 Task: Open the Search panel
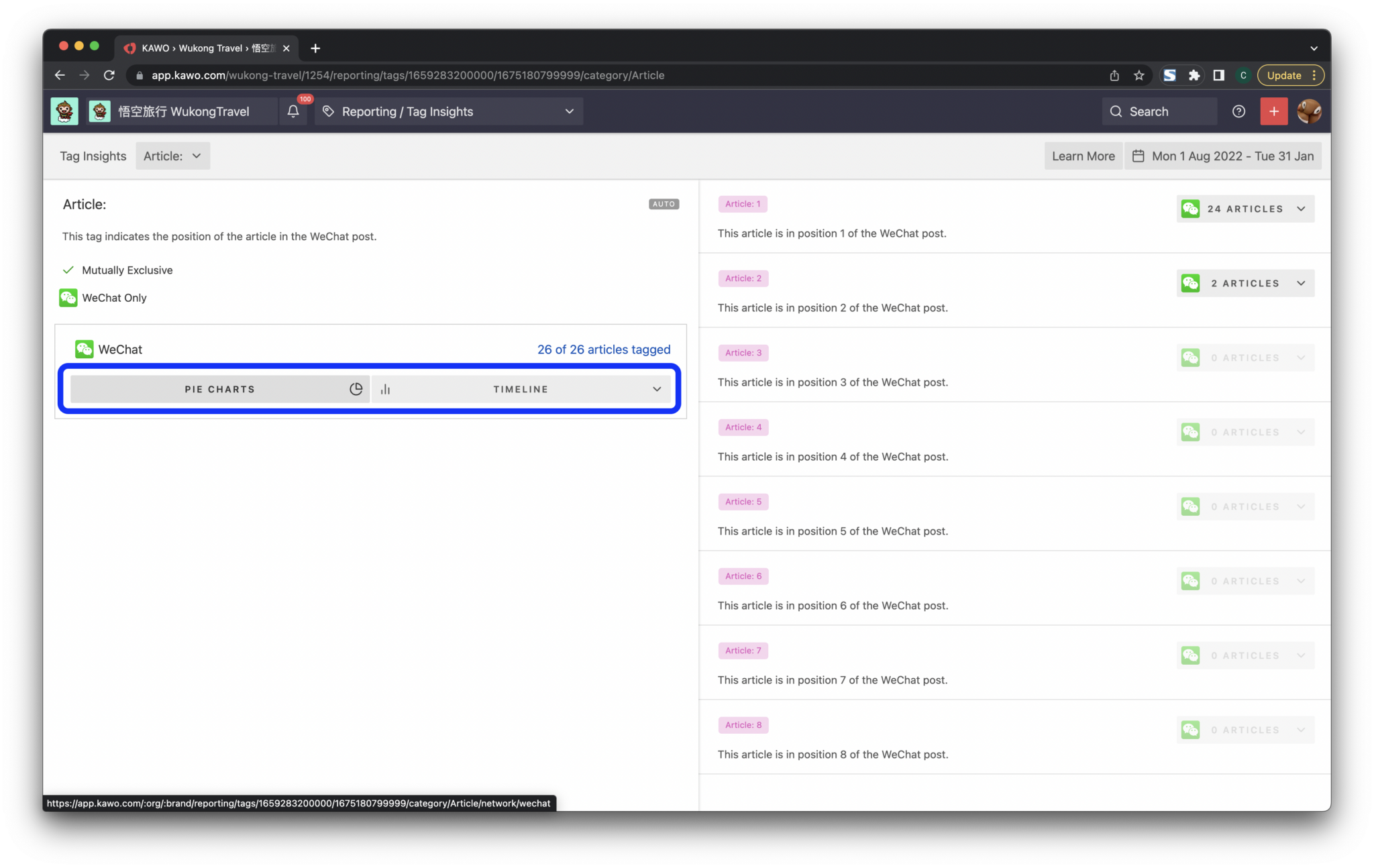point(1159,111)
